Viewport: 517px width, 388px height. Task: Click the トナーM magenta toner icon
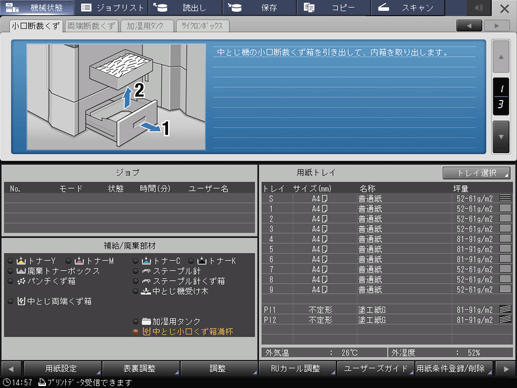(79, 261)
